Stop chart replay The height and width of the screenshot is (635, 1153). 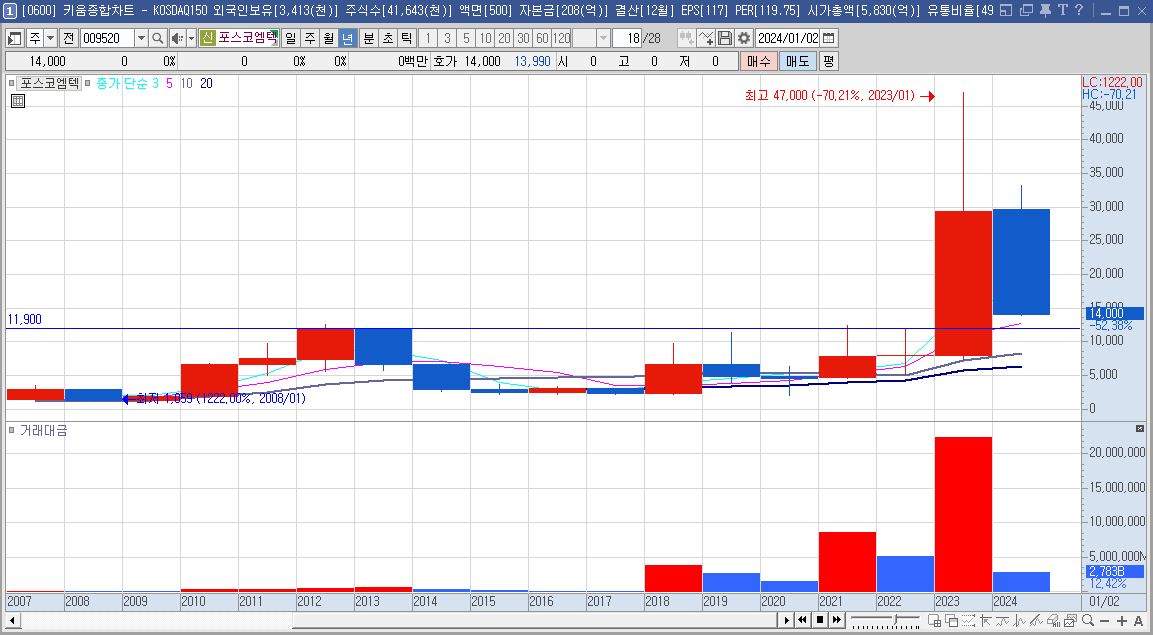pyautogui.click(x=820, y=620)
